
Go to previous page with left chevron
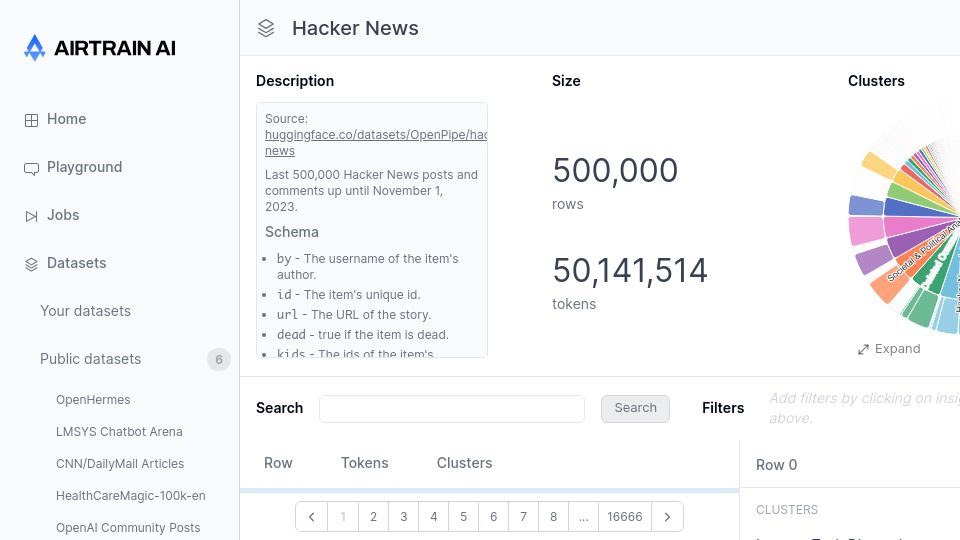click(x=312, y=517)
